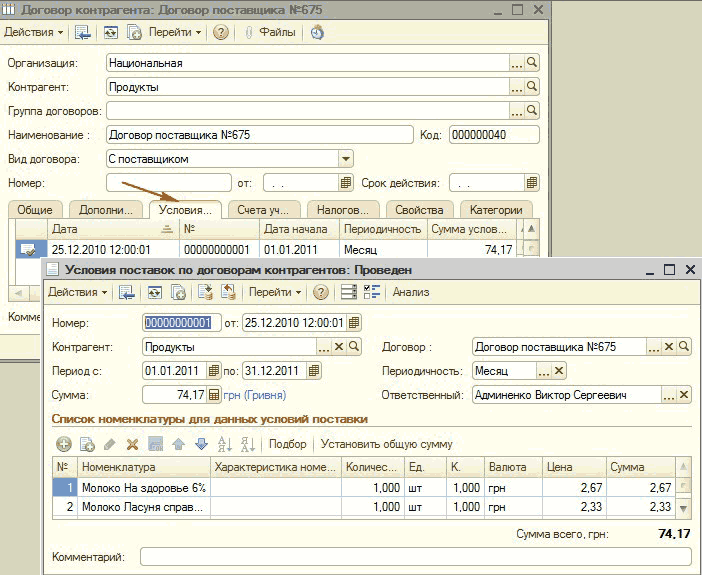Expand the Вид договора dropdown

(x=345, y=158)
